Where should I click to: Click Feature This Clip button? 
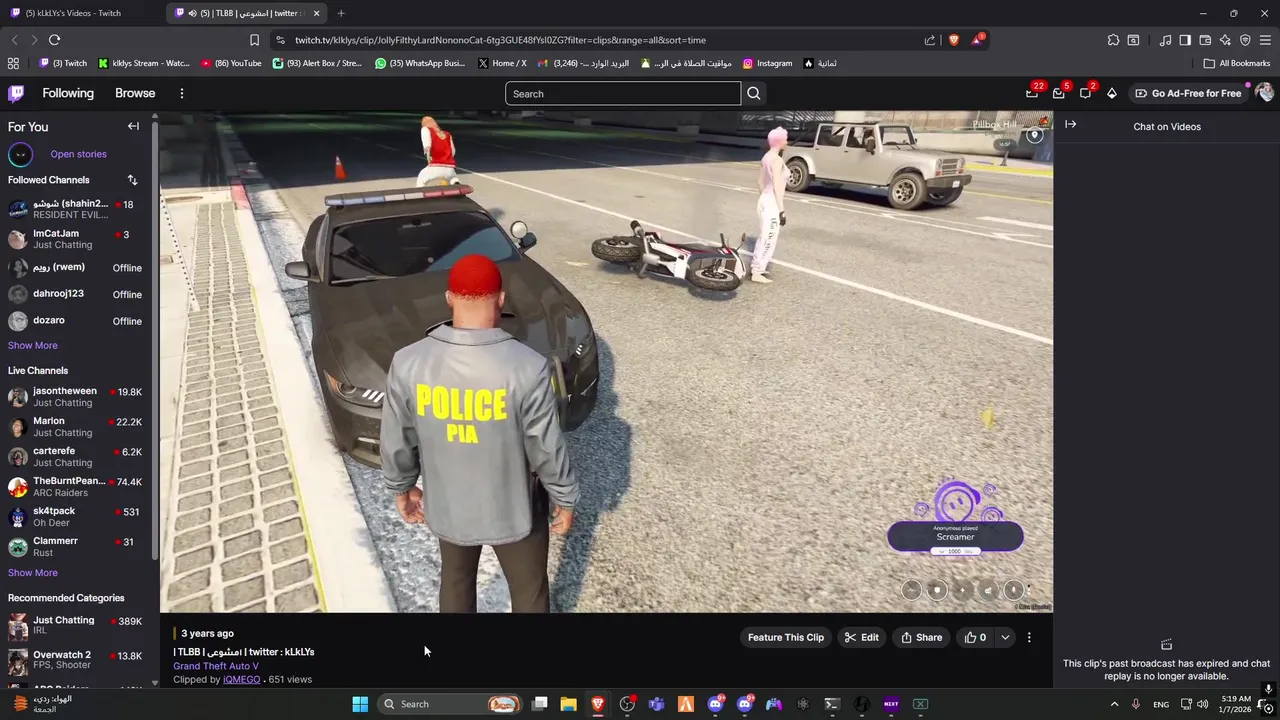[x=786, y=637]
